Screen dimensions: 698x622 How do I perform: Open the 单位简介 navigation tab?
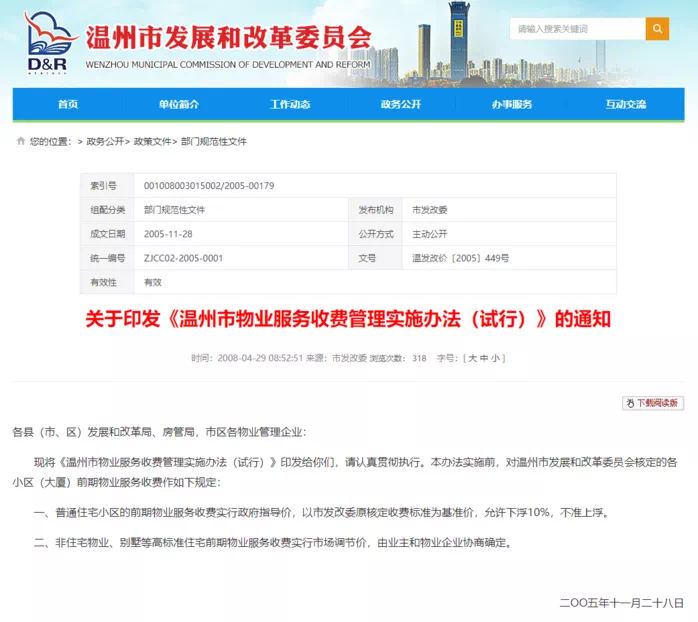tap(179, 104)
